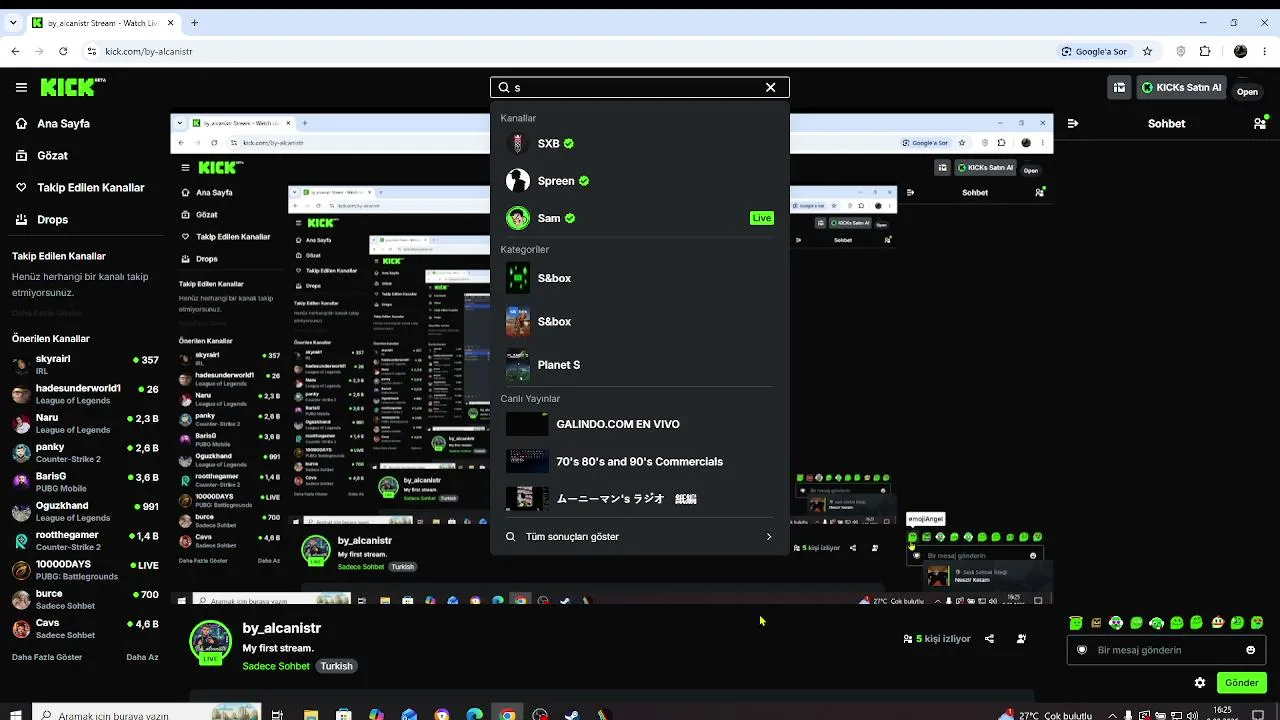
Task: Open the Planet S category result
Action: coord(640,365)
